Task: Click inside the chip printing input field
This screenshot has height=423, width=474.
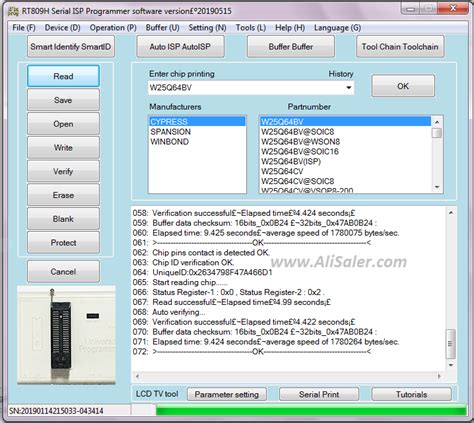Action: pos(246,88)
